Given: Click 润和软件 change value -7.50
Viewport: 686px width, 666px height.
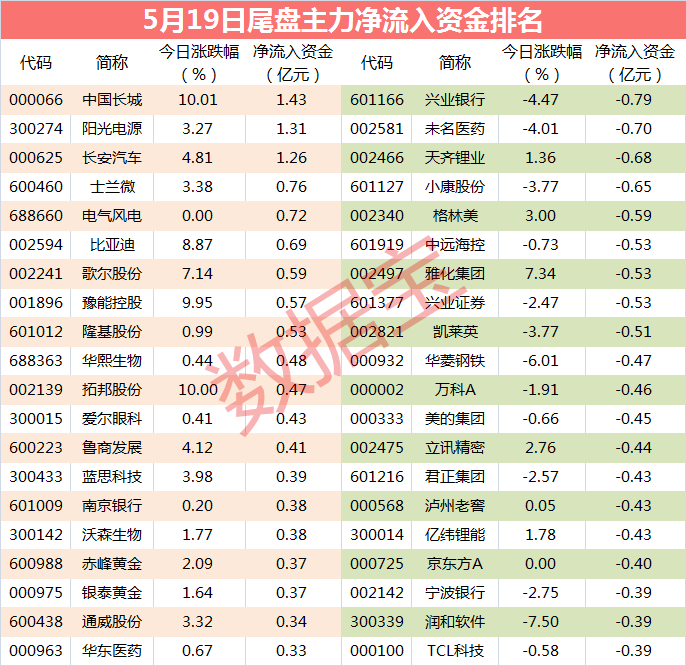Looking at the screenshot, I should click(540, 622).
